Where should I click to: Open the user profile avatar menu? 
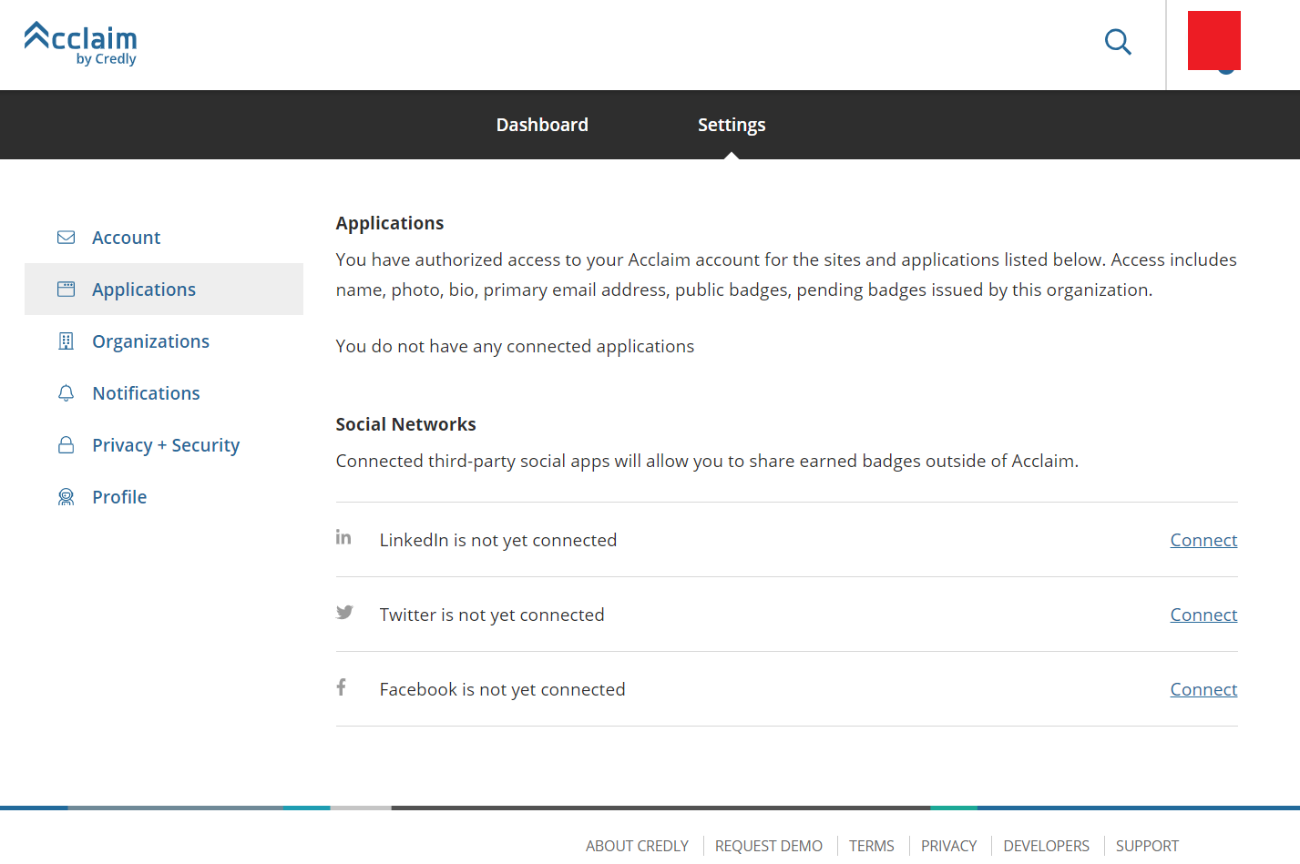pos(1214,42)
